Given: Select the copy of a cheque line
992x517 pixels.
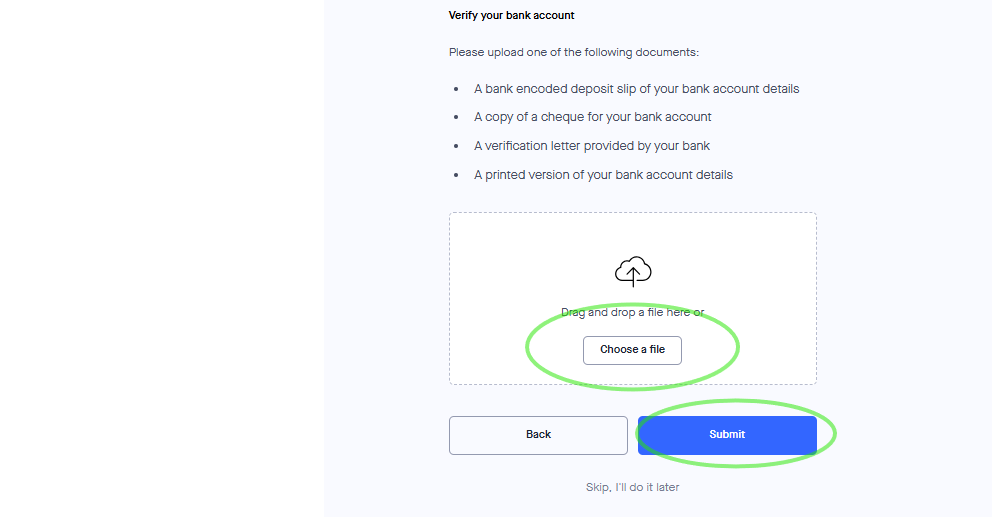Looking at the screenshot, I should coord(592,117).
